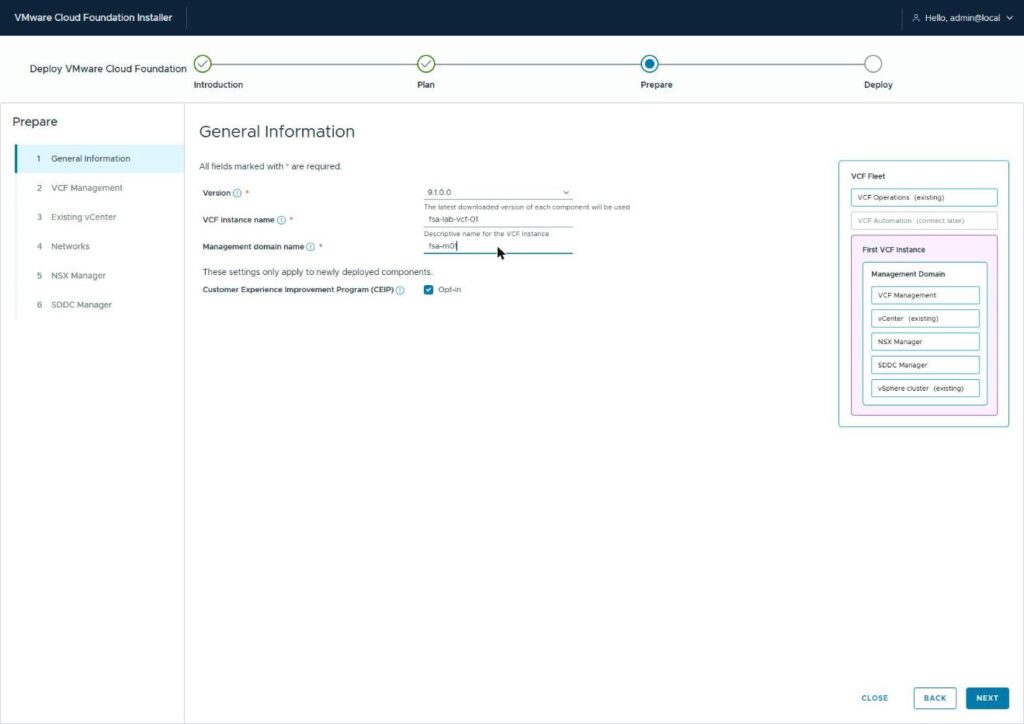Expand the admin@local user menu chevron
1024x724 pixels.
[1010, 18]
